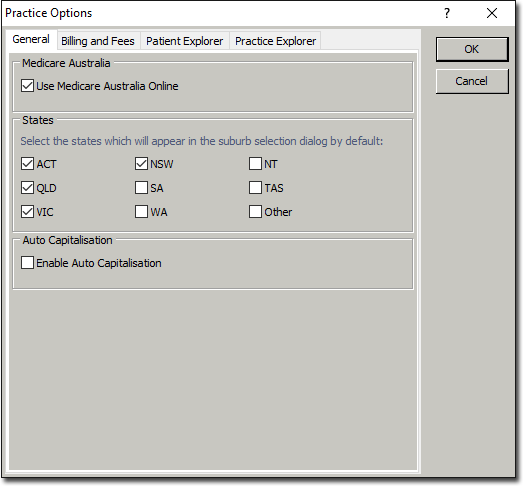
Task: Switch to the Billing and Fees tab
Action: 98,41
